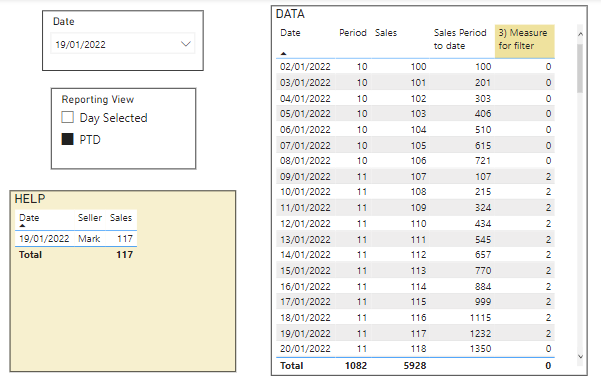Select the 08/01/2022 date cell
Image resolution: width=601 pixels, height=388 pixels.
(305, 161)
